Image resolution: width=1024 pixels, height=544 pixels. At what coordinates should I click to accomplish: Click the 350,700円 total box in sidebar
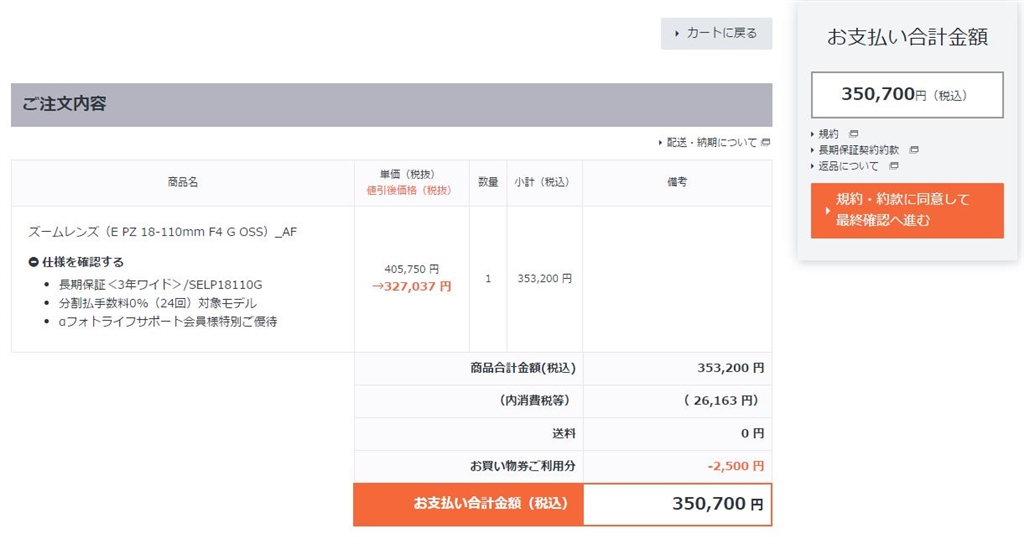[x=907, y=95]
